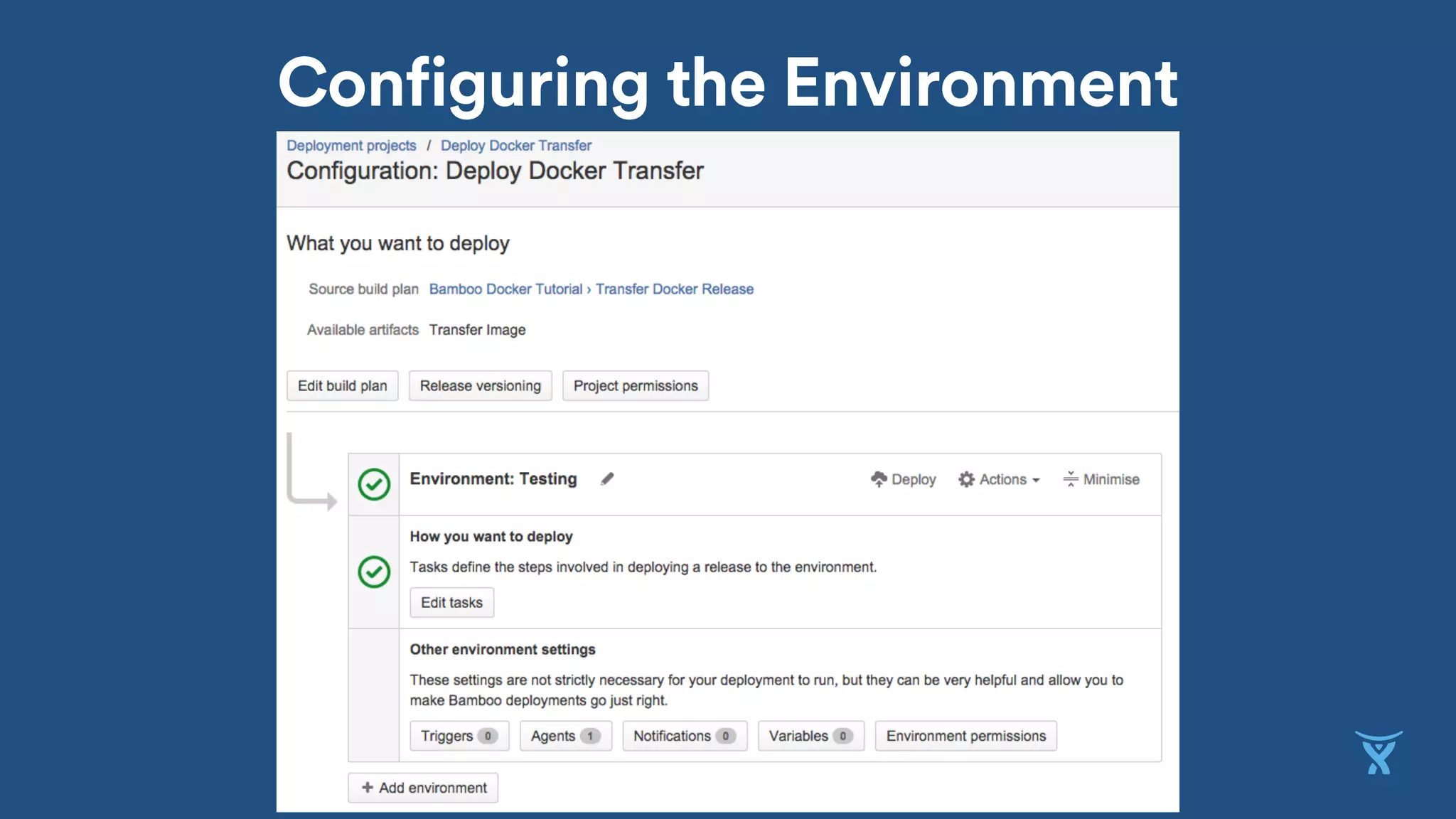The image size is (1456, 819).
Task: Click the Variables count badge 0
Action: pos(842,737)
